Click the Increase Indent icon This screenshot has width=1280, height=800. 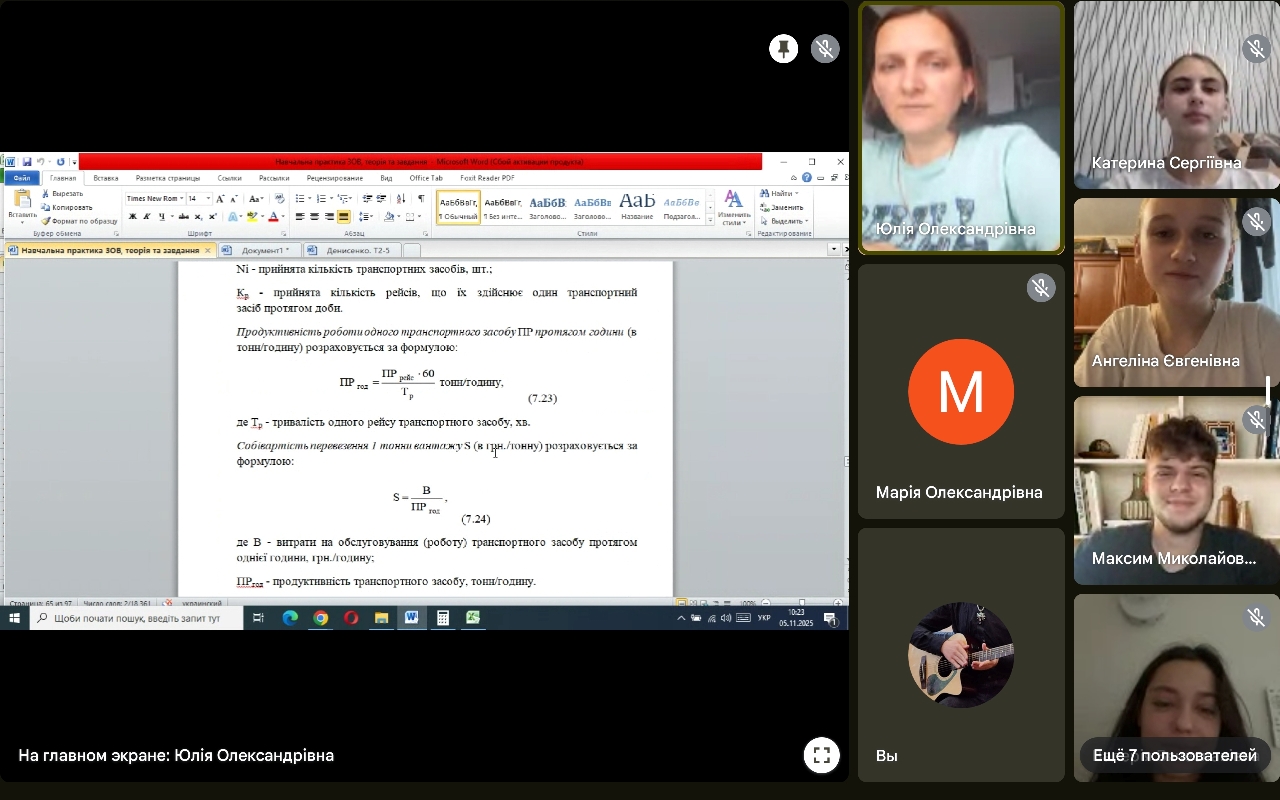click(381, 199)
